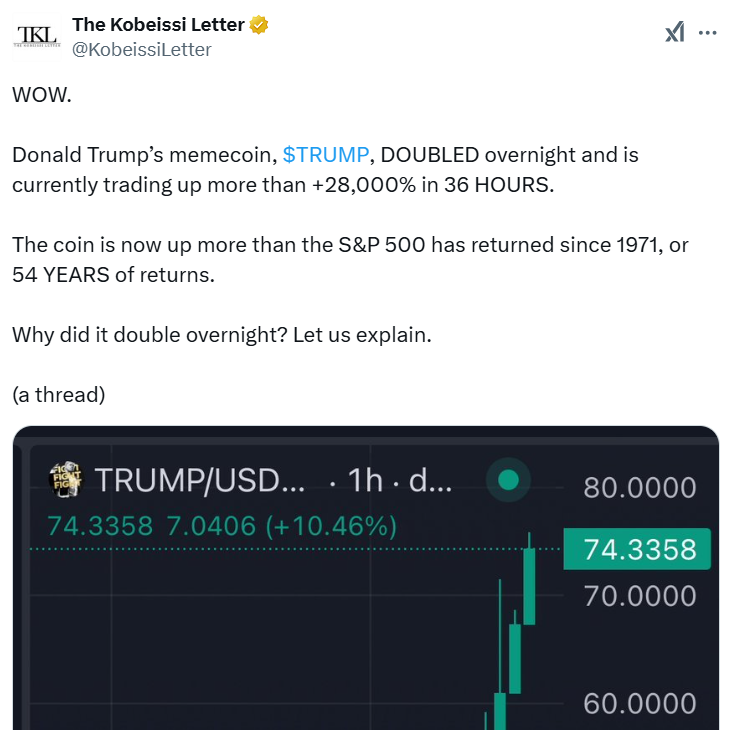Click the 80.0000 price axis label
Image resolution: width=731 pixels, height=730 pixels.
639,488
